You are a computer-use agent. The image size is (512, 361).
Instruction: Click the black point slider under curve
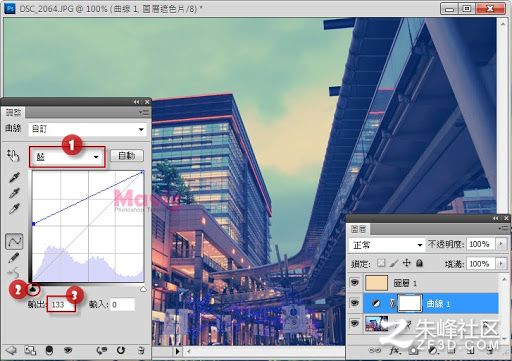33,289
